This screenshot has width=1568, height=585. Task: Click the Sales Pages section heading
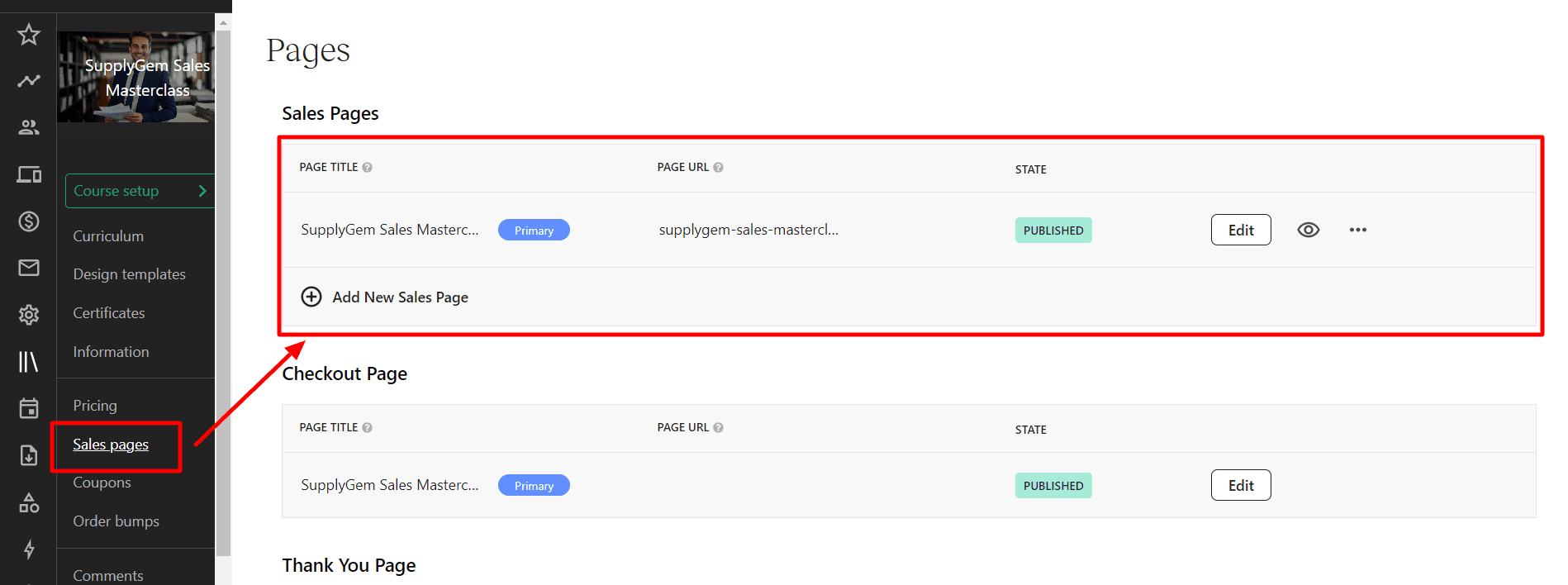tap(330, 114)
